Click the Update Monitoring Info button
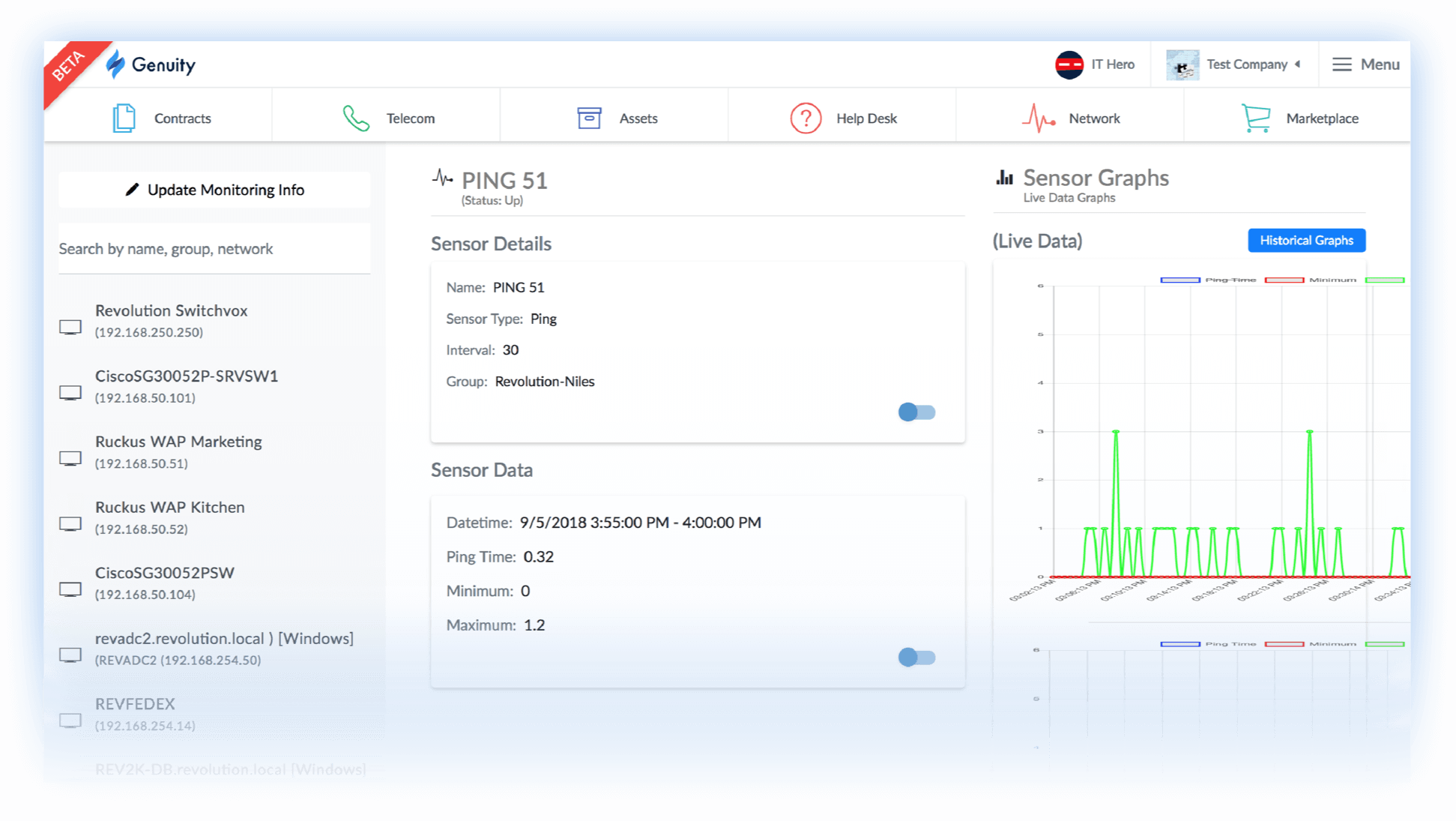 [x=214, y=190]
